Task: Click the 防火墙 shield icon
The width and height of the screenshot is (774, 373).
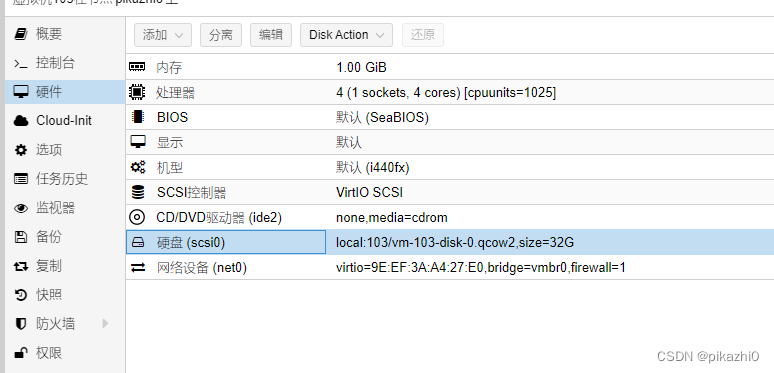Action: click(x=21, y=324)
